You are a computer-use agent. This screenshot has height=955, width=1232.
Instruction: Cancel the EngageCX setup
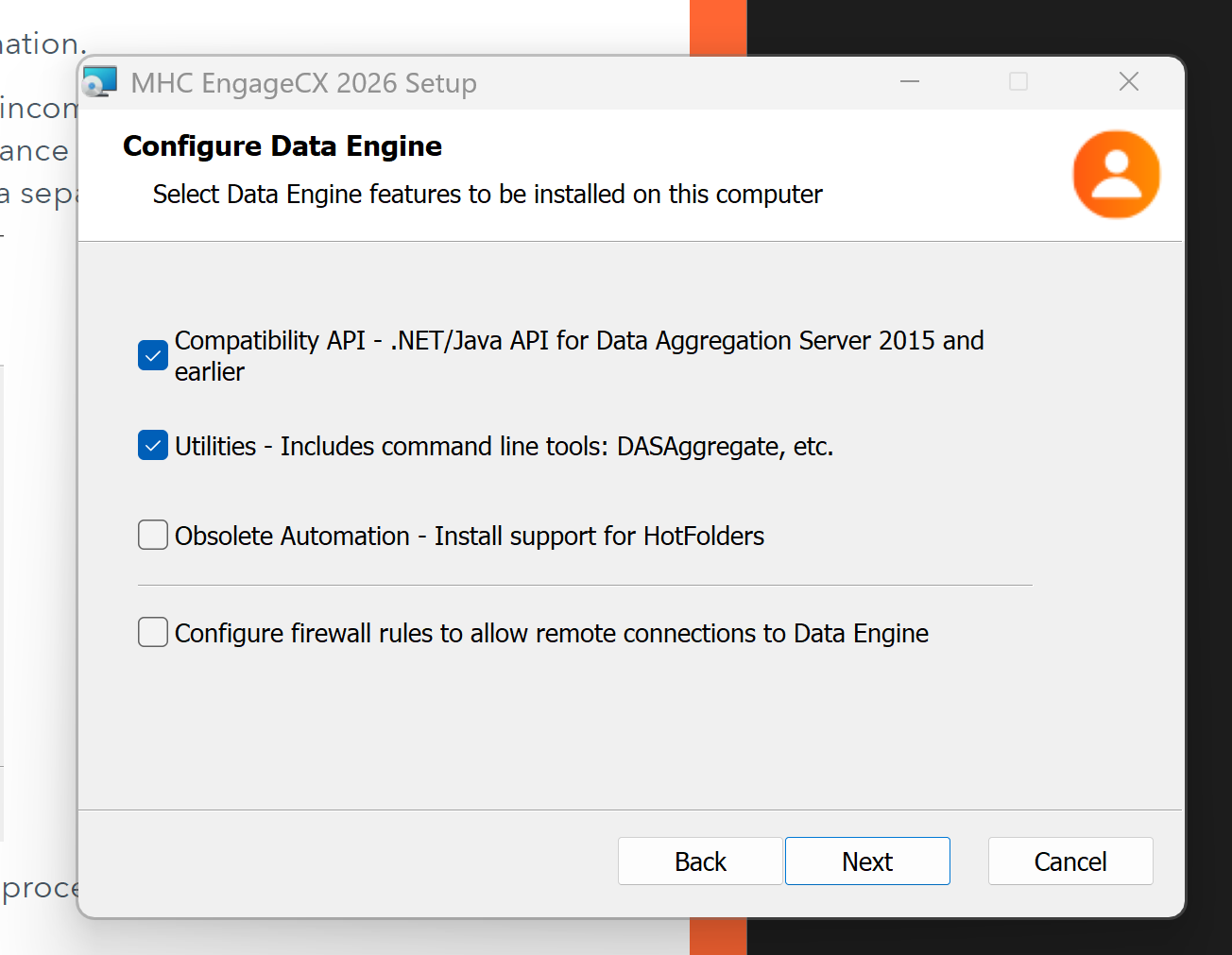tap(1070, 861)
